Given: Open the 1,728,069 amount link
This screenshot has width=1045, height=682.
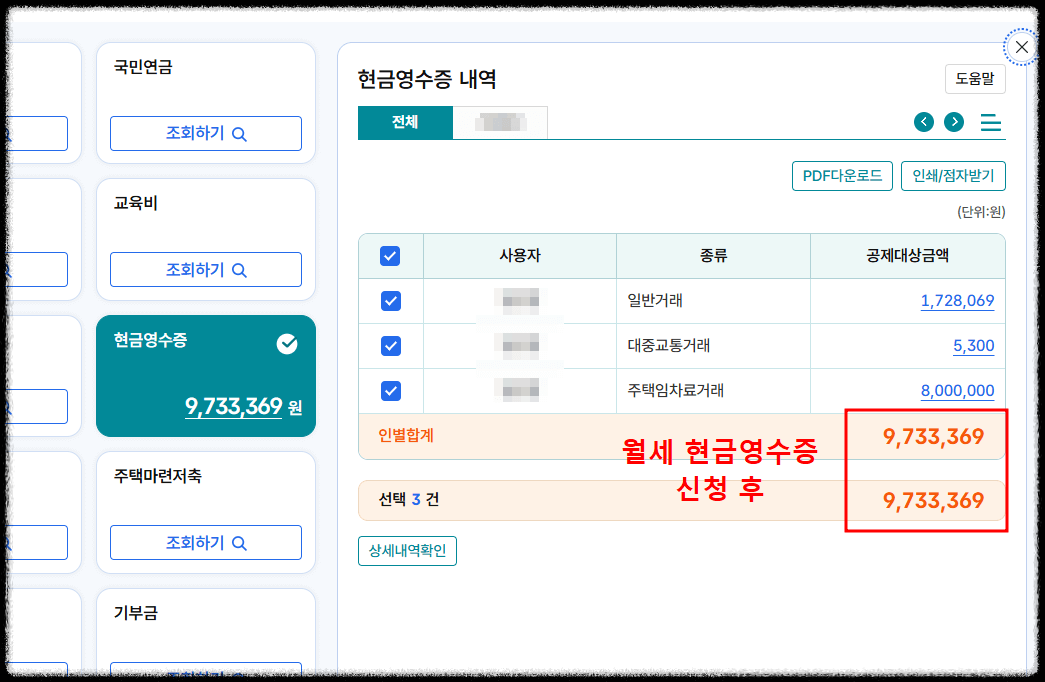Looking at the screenshot, I should [957, 301].
